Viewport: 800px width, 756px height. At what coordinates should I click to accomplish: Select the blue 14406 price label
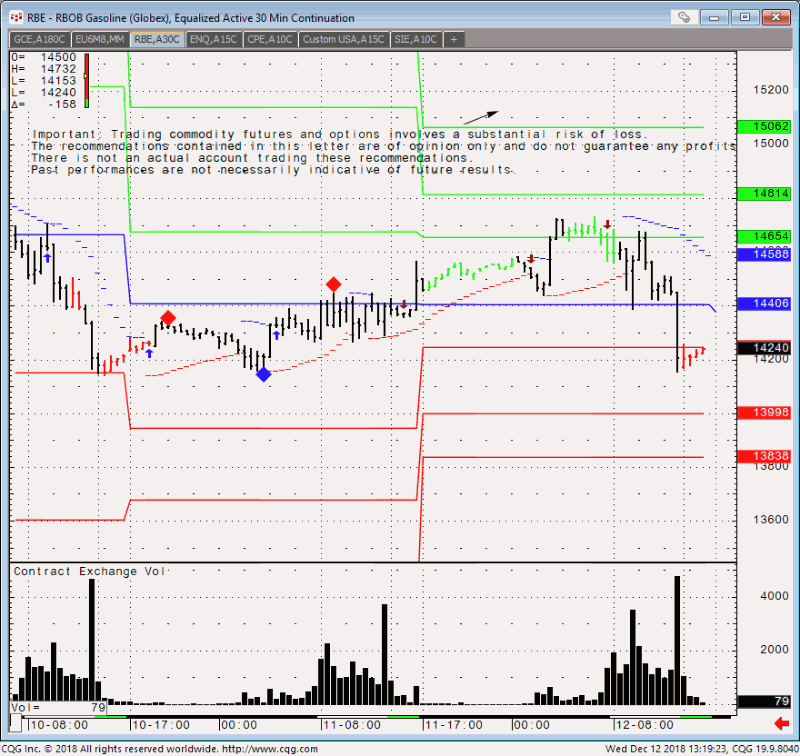(x=764, y=304)
